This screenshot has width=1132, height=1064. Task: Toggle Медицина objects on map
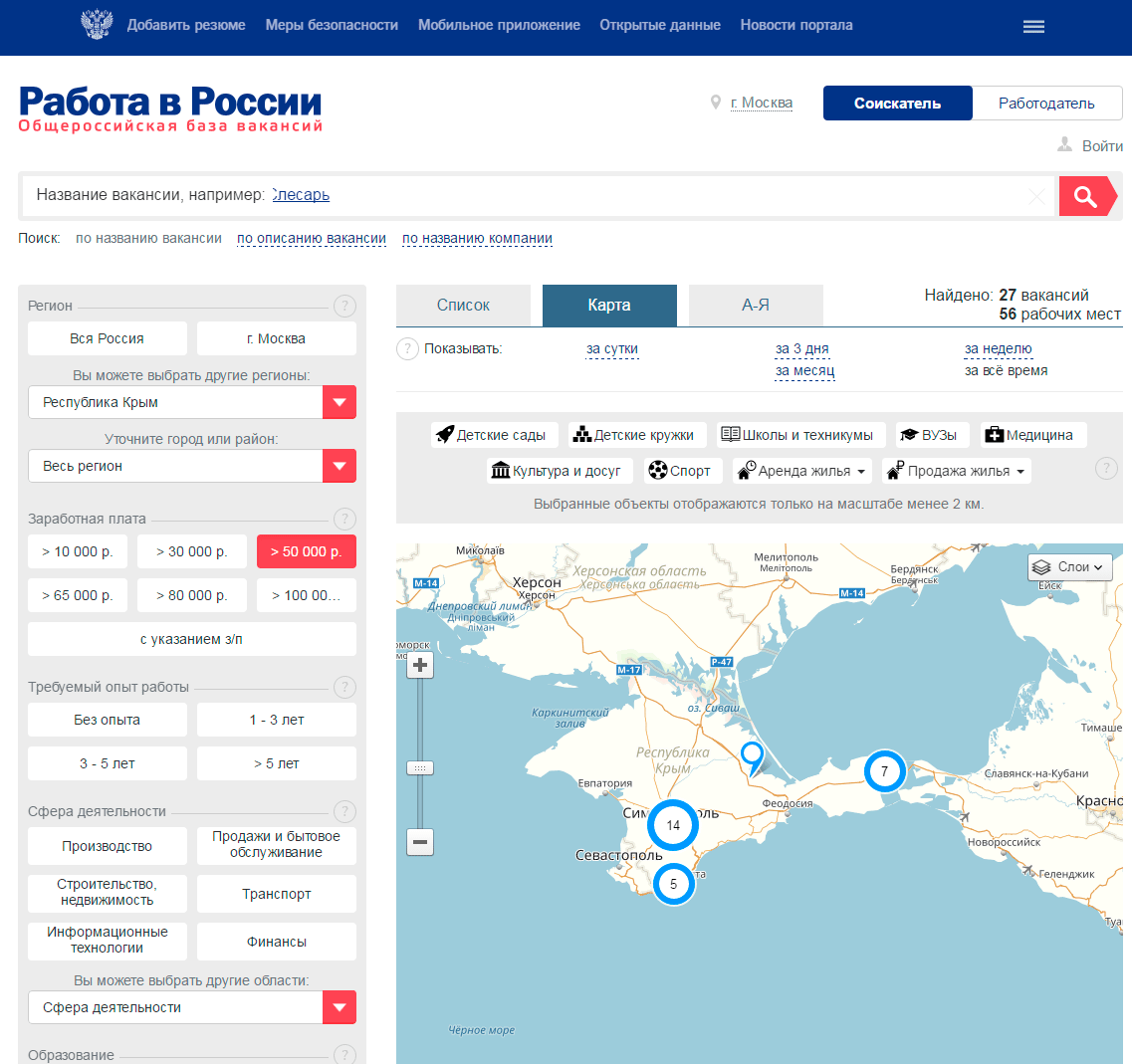[1033, 435]
